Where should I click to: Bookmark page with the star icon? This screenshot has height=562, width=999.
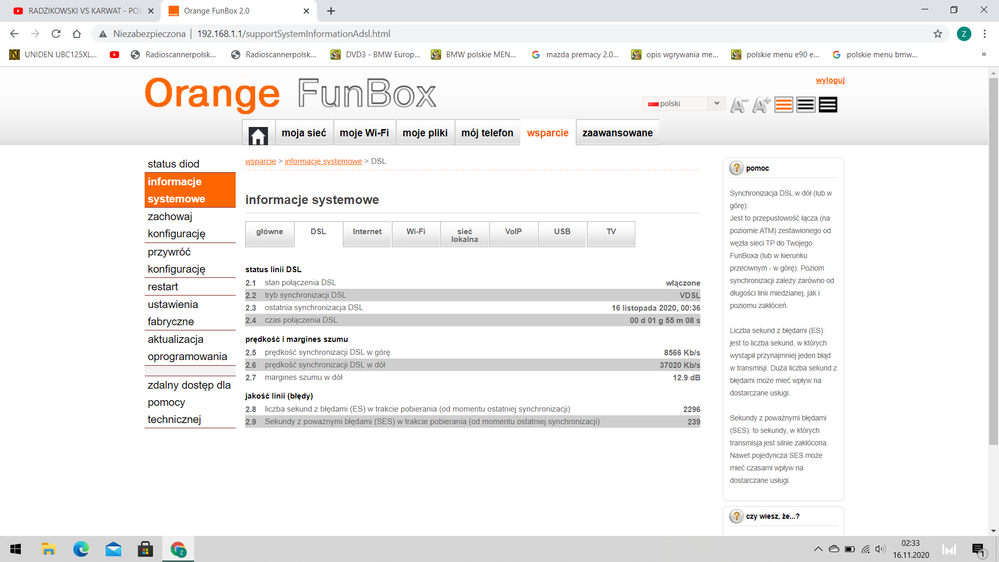(x=937, y=33)
